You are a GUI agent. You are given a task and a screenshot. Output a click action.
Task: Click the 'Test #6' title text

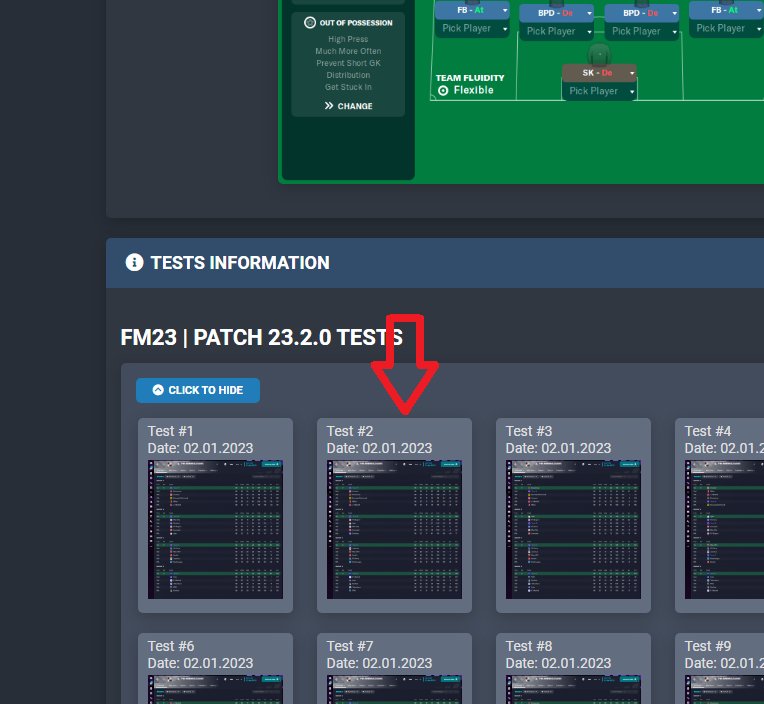pyautogui.click(x=171, y=646)
